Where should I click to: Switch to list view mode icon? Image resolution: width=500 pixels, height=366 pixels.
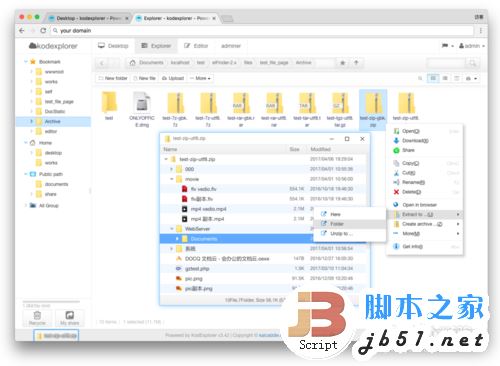click(x=445, y=78)
